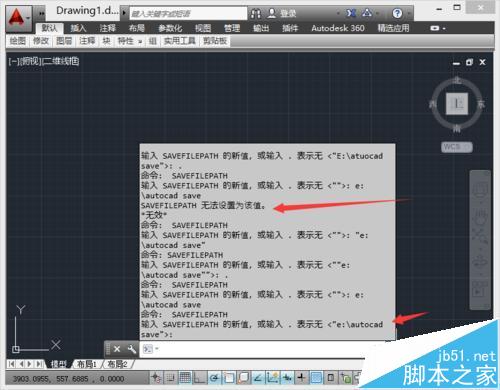Open command line customize wrench icon

[132, 349]
